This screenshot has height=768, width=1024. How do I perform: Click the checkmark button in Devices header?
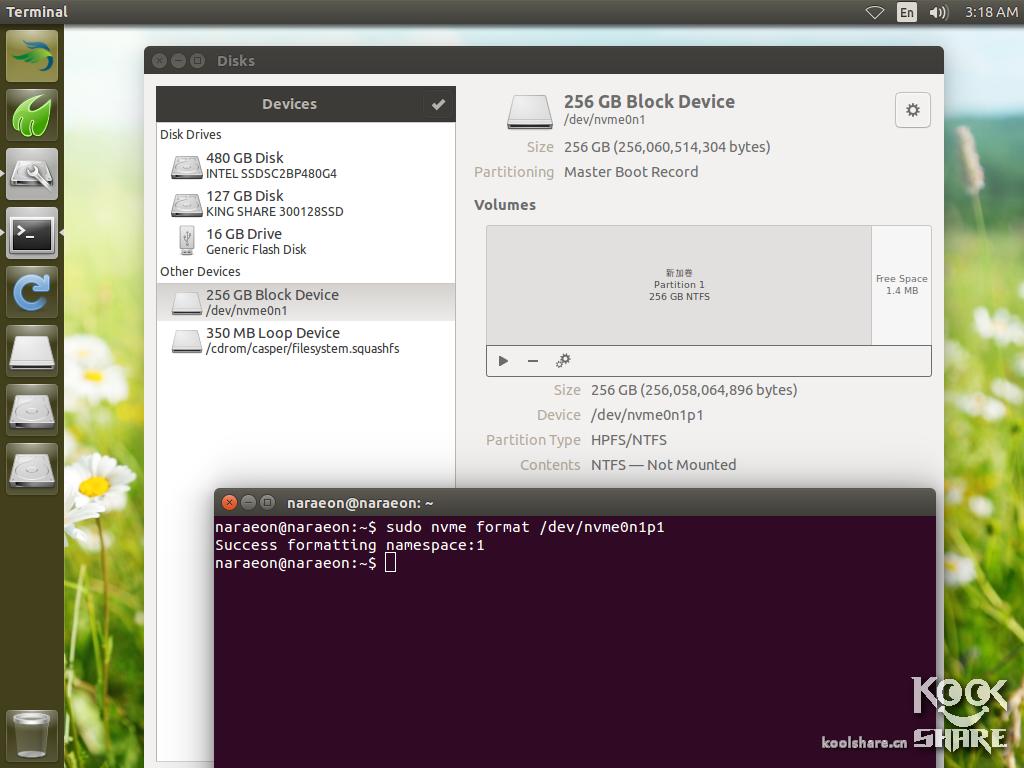pyautogui.click(x=438, y=104)
